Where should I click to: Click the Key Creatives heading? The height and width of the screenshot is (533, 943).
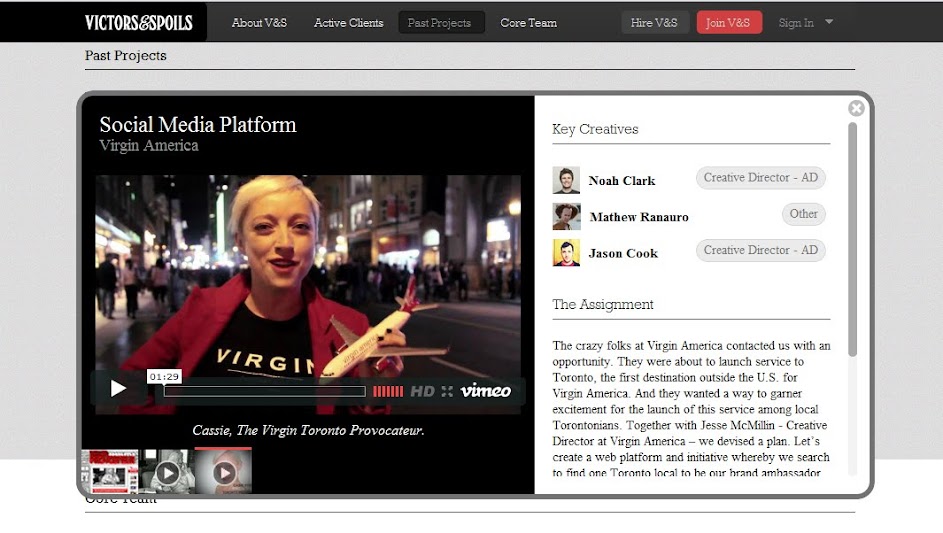595,129
